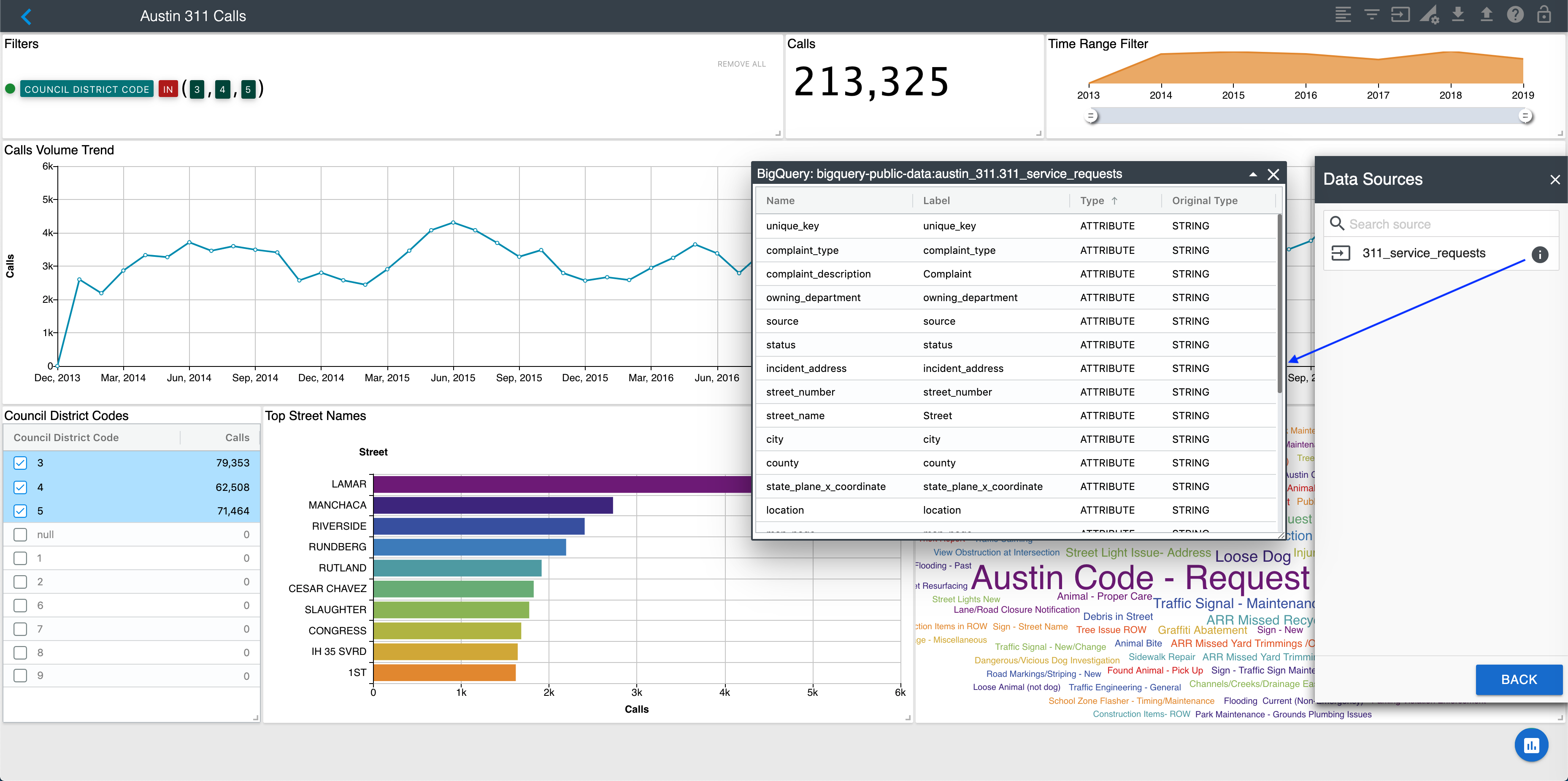The image size is (1568, 781).
Task: Uncheck council district 5 checkbox
Action: 20,511
